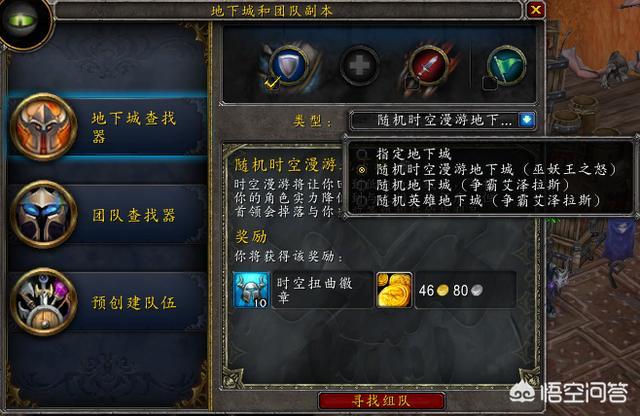Viewport: 640px width, 416px height.
Task: Check the group leader flag checkbox
Action: (x=489, y=83)
